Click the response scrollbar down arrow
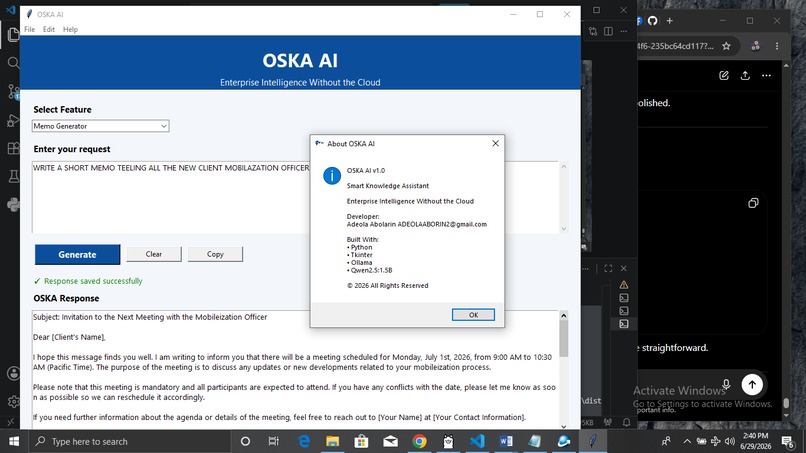 [563, 426]
